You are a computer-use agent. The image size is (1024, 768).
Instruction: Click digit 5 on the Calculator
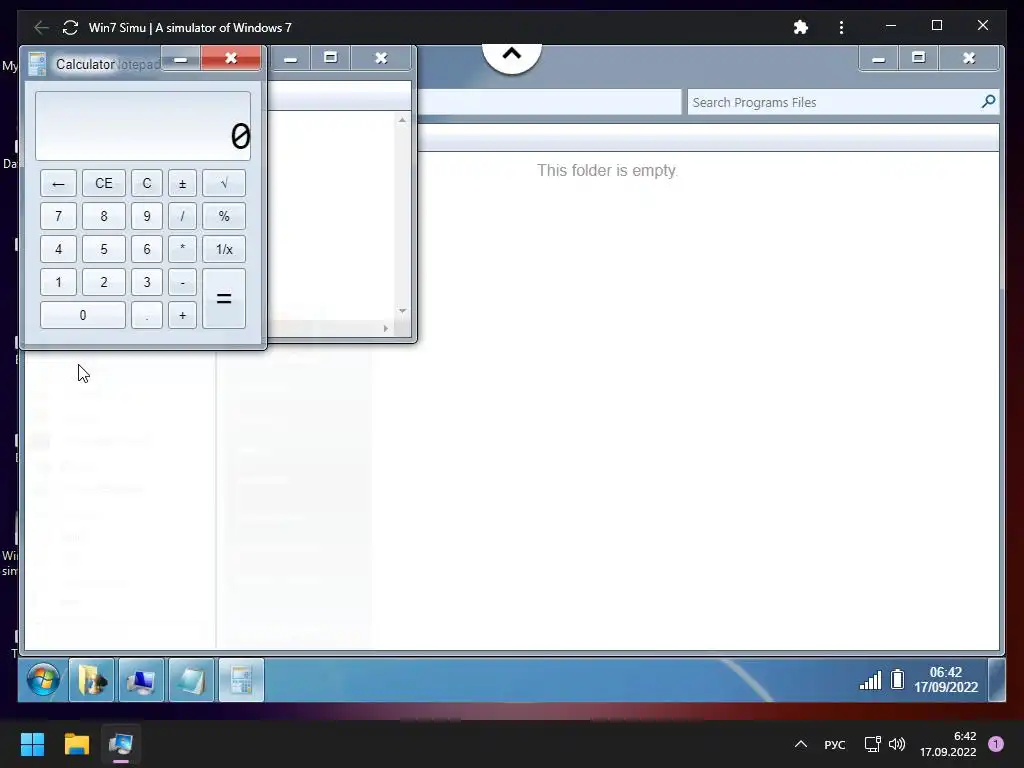click(x=104, y=249)
